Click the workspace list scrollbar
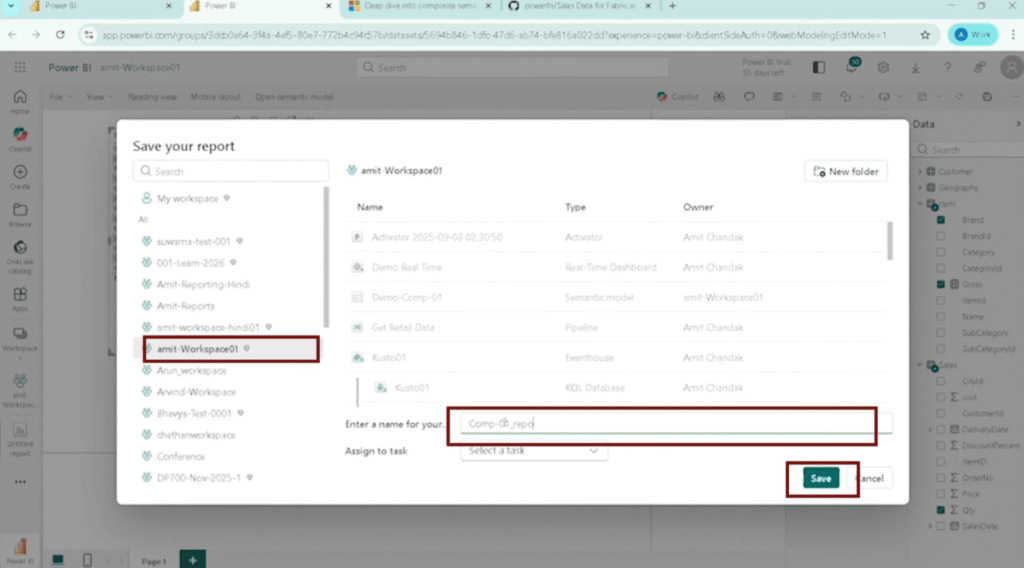 326,257
